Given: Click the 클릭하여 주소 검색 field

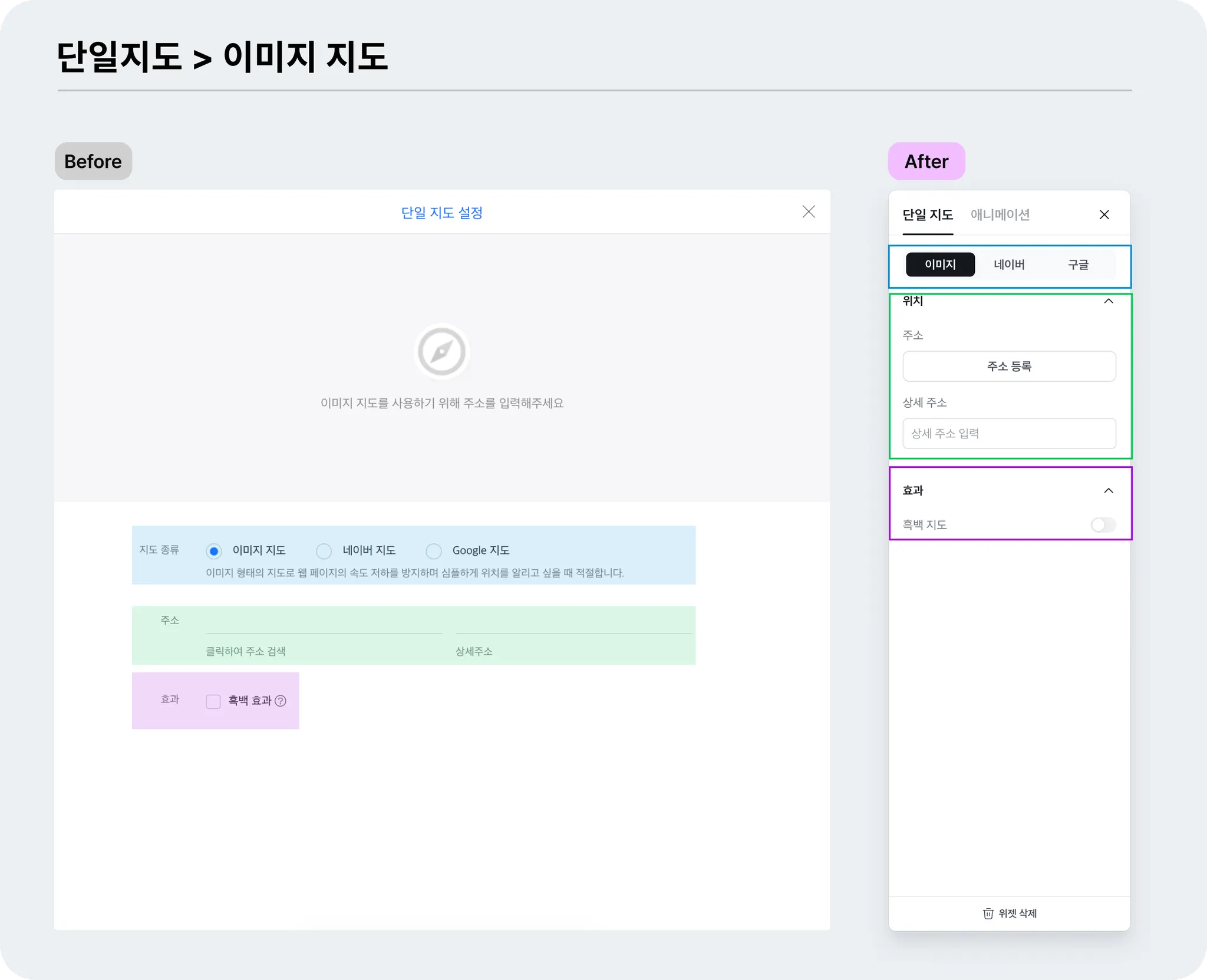Looking at the screenshot, I should [x=324, y=625].
